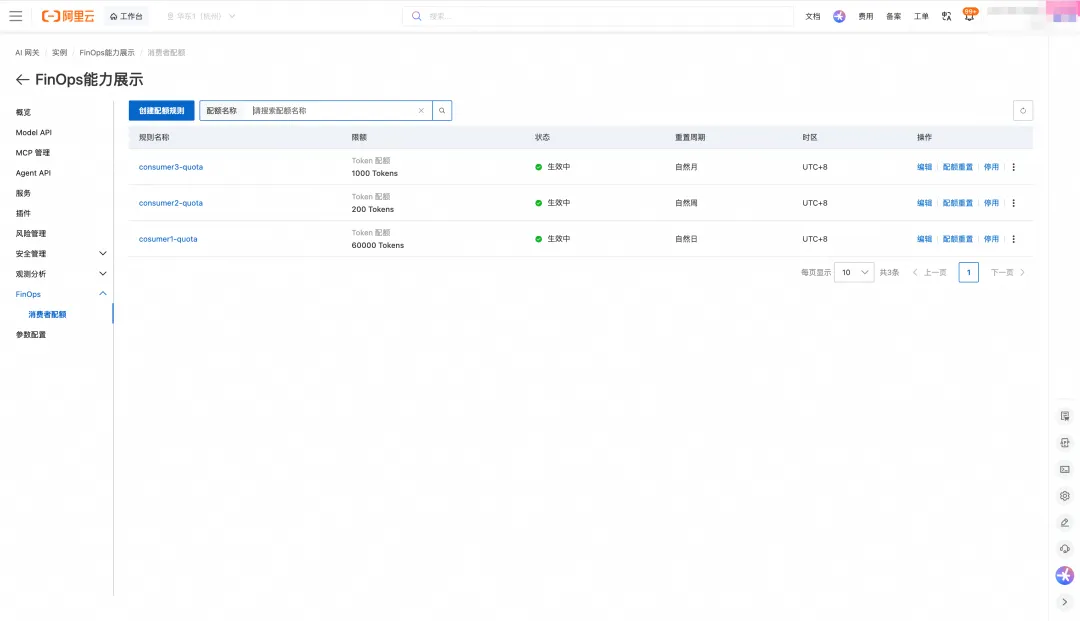Click the purple AI assistant icon in header
Viewport: 1080px width, 621px height.
839,17
